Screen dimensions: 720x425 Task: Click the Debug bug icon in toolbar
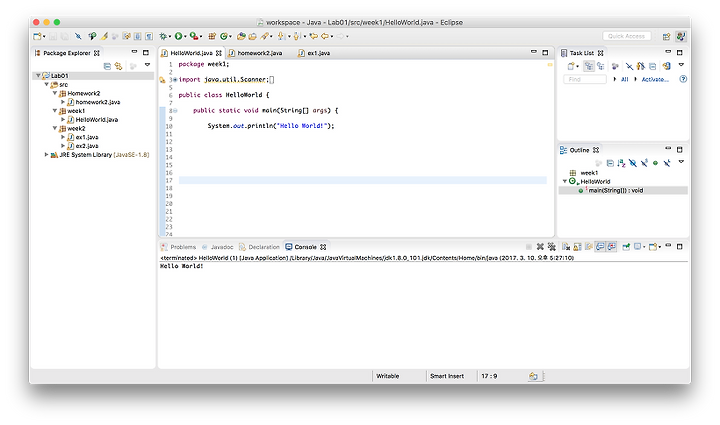coord(163,36)
